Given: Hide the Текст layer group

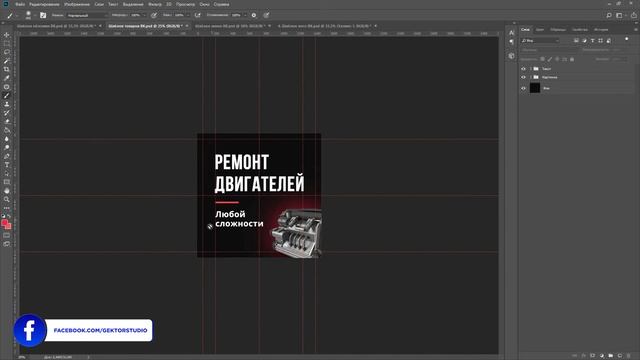Looking at the screenshot, I should tap(523, 69).
